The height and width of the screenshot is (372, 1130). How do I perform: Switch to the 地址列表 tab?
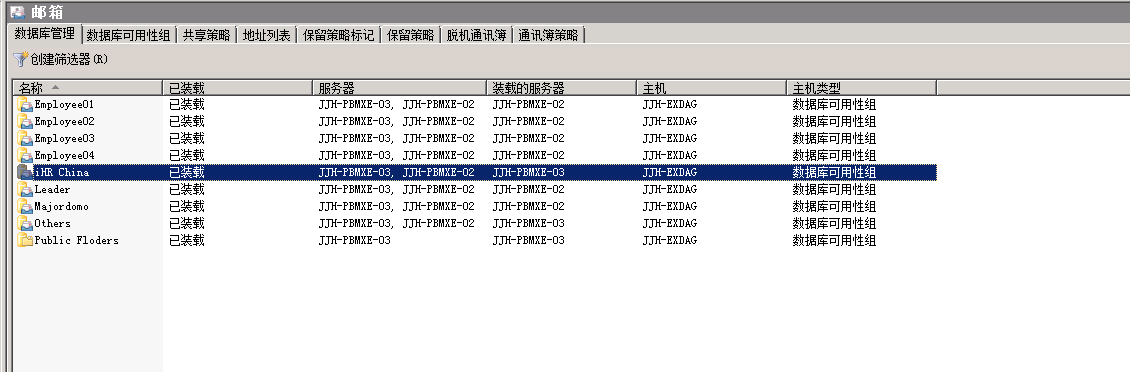click(x=267, y=35)
